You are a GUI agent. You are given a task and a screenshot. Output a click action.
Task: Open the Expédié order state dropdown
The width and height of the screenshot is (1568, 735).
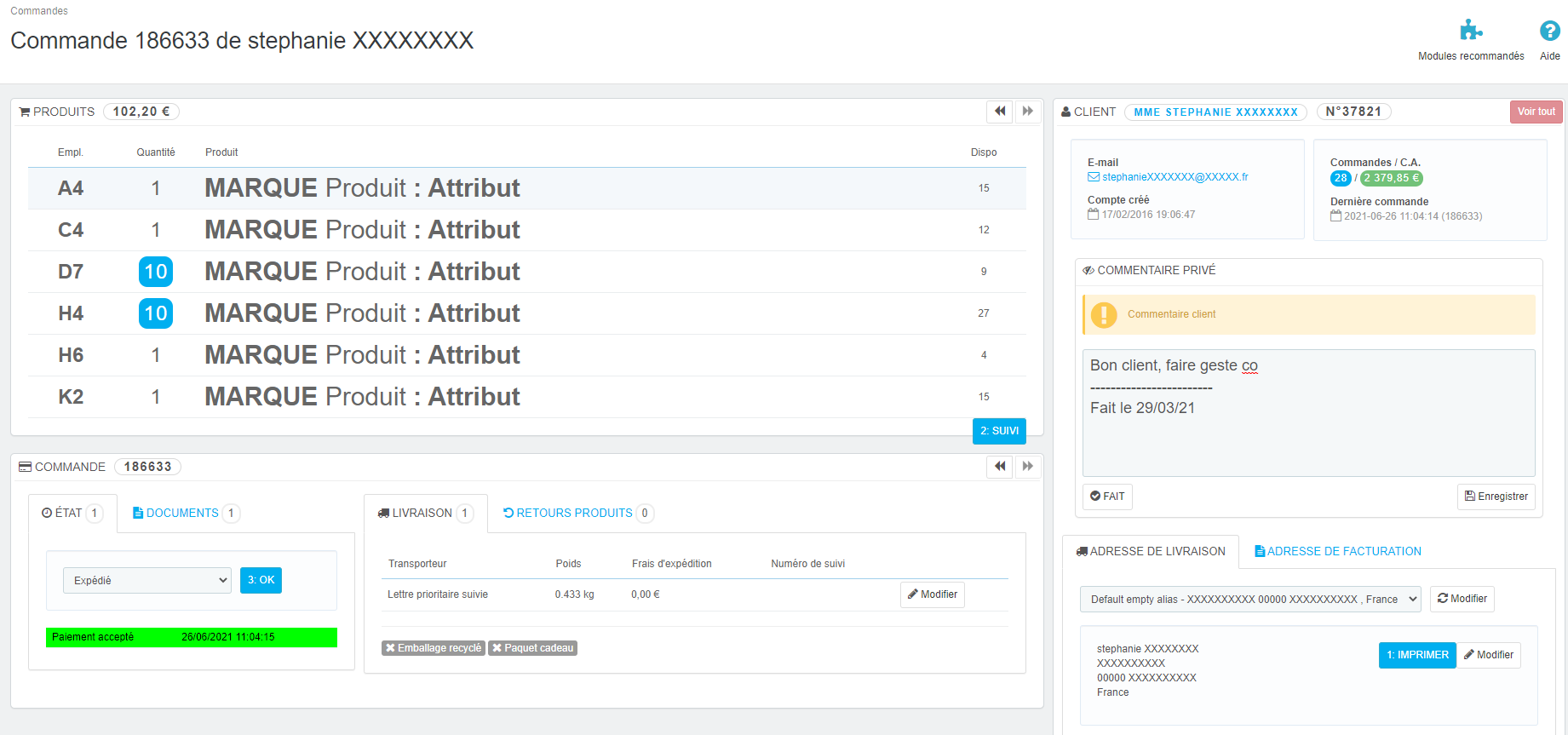(147, 580)
